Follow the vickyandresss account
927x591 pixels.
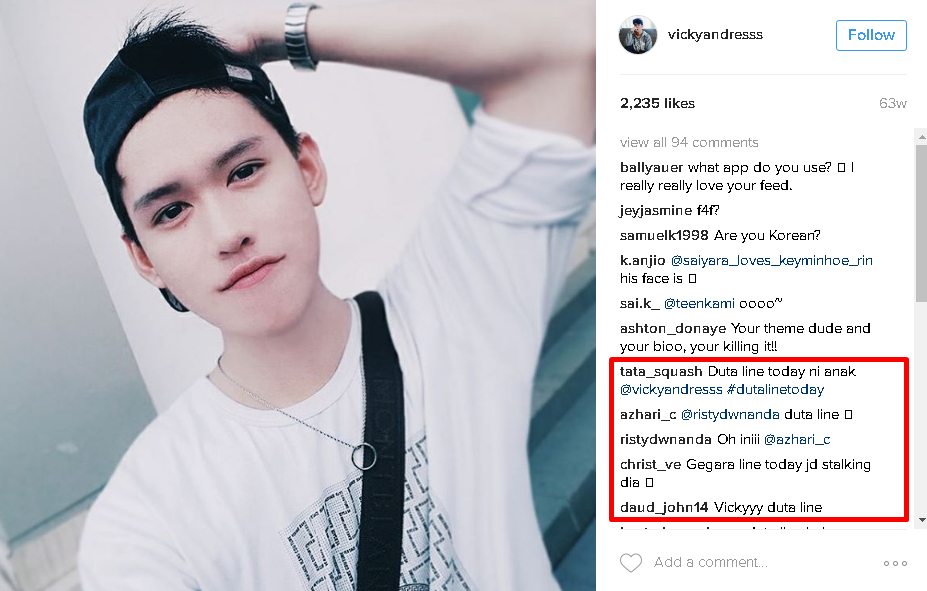tap(871, 35)
